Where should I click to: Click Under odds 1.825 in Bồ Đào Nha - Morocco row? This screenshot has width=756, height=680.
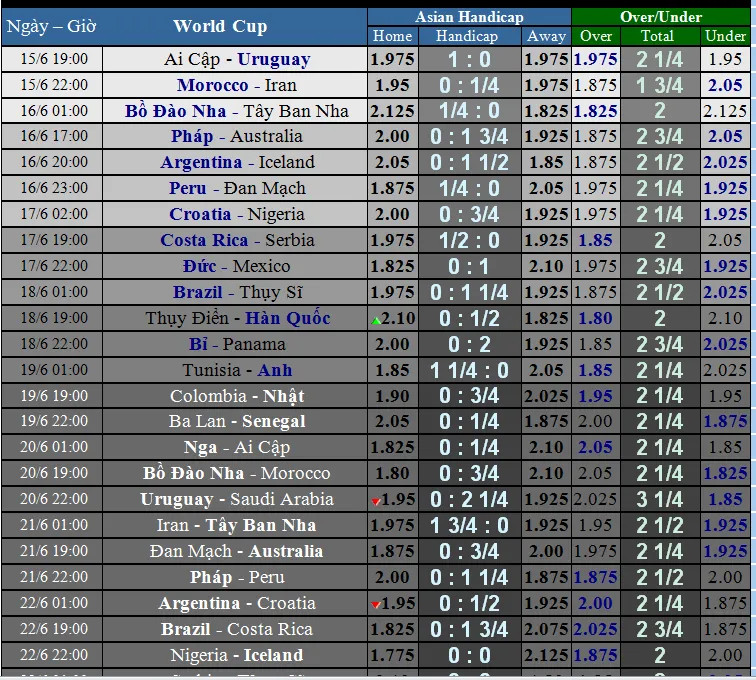[x=725, y=474]
